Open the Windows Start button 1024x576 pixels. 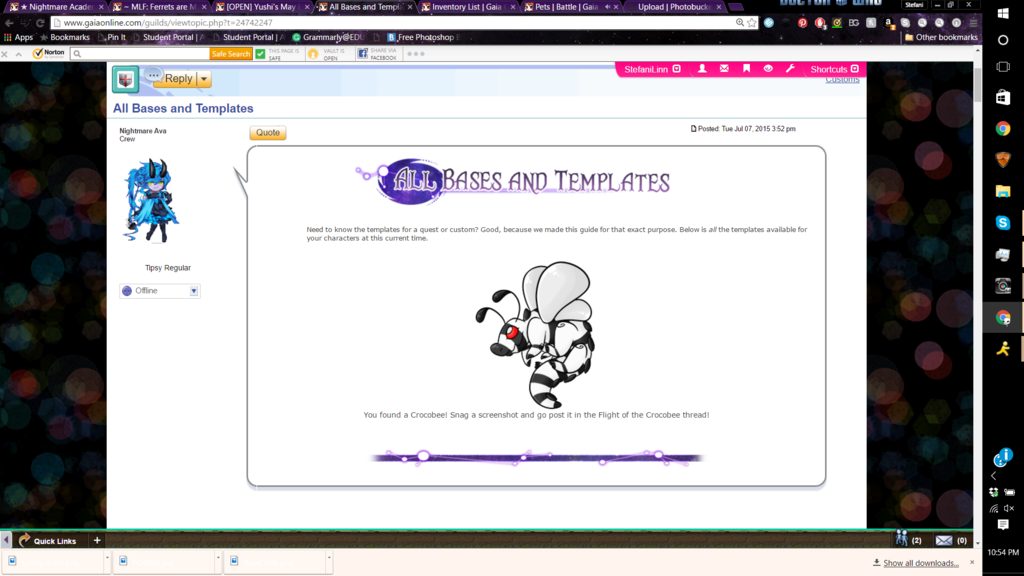(1003, 12)
